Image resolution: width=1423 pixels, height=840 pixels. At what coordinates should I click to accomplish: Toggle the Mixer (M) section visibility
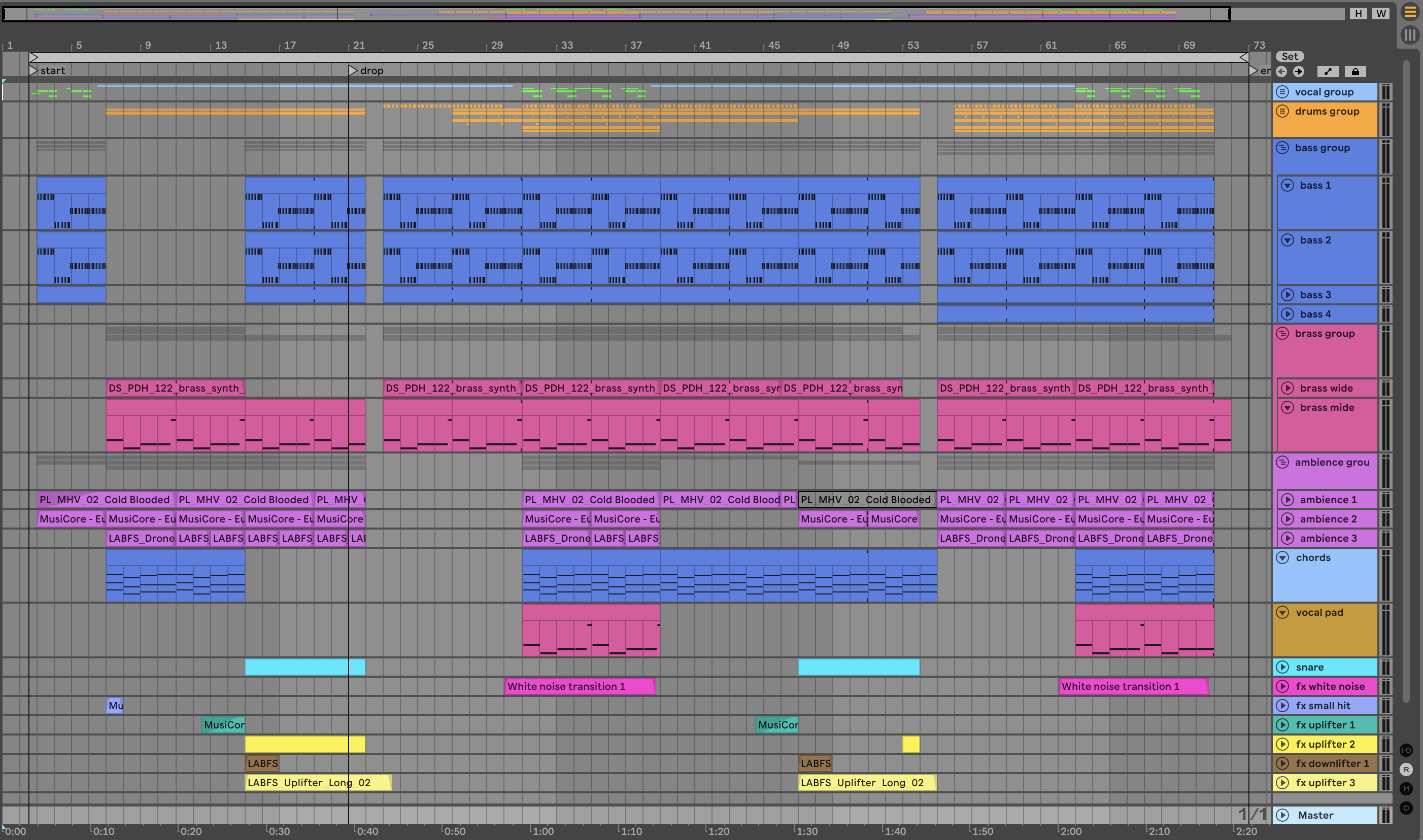[x=1406, y=788]
